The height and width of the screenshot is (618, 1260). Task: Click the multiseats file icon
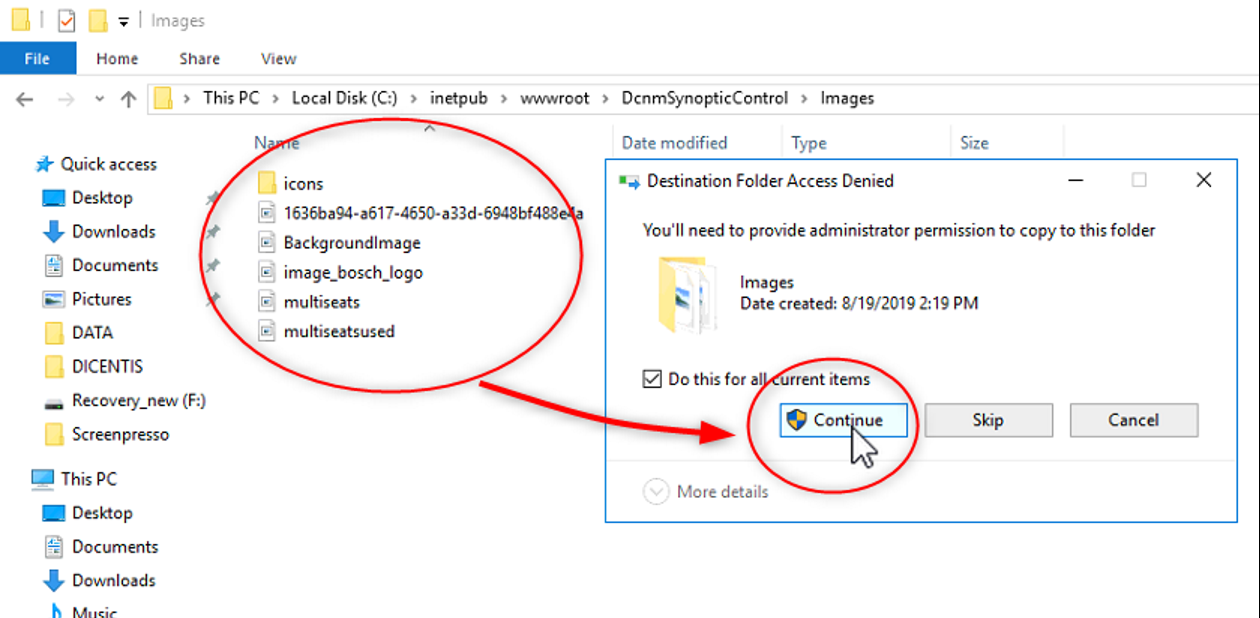[266, 301]
